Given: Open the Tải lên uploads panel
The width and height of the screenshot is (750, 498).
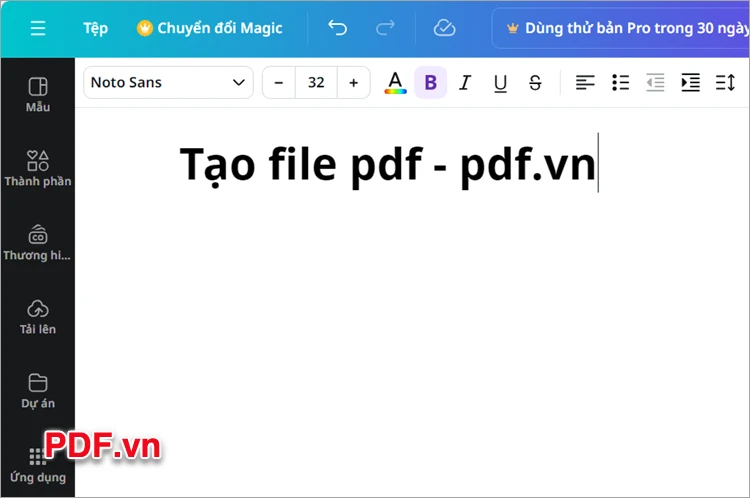Looking at the screenshot, I should pos(38,317).
